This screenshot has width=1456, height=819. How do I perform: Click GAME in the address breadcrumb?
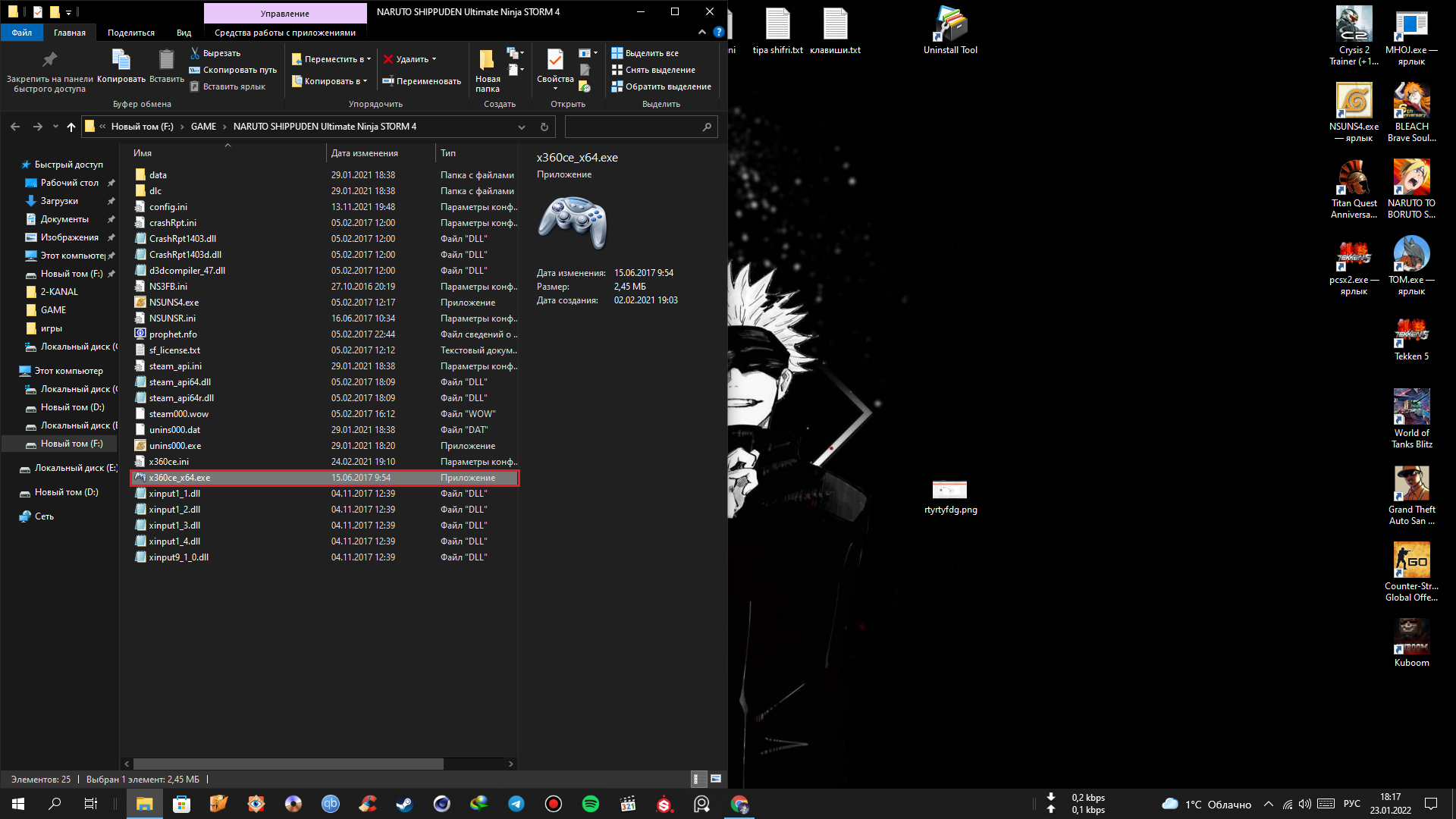[203, 127]
